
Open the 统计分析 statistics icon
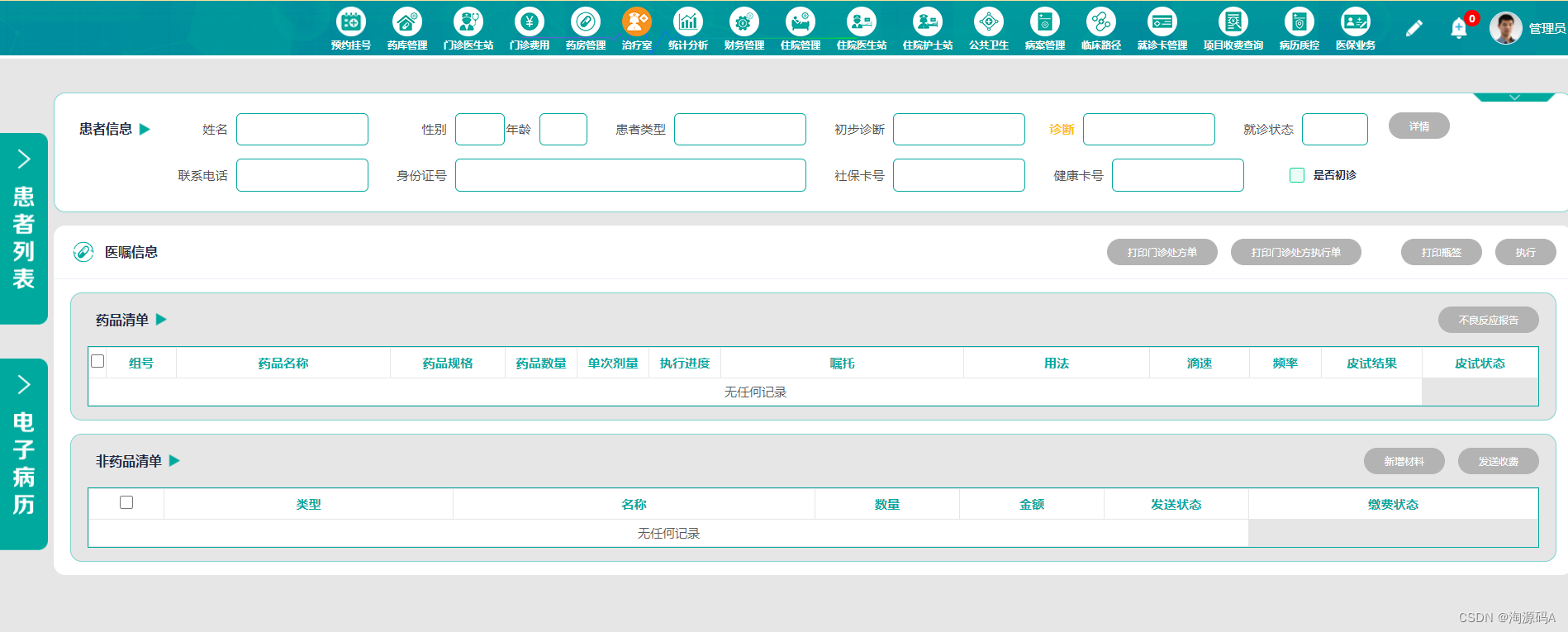688,22
